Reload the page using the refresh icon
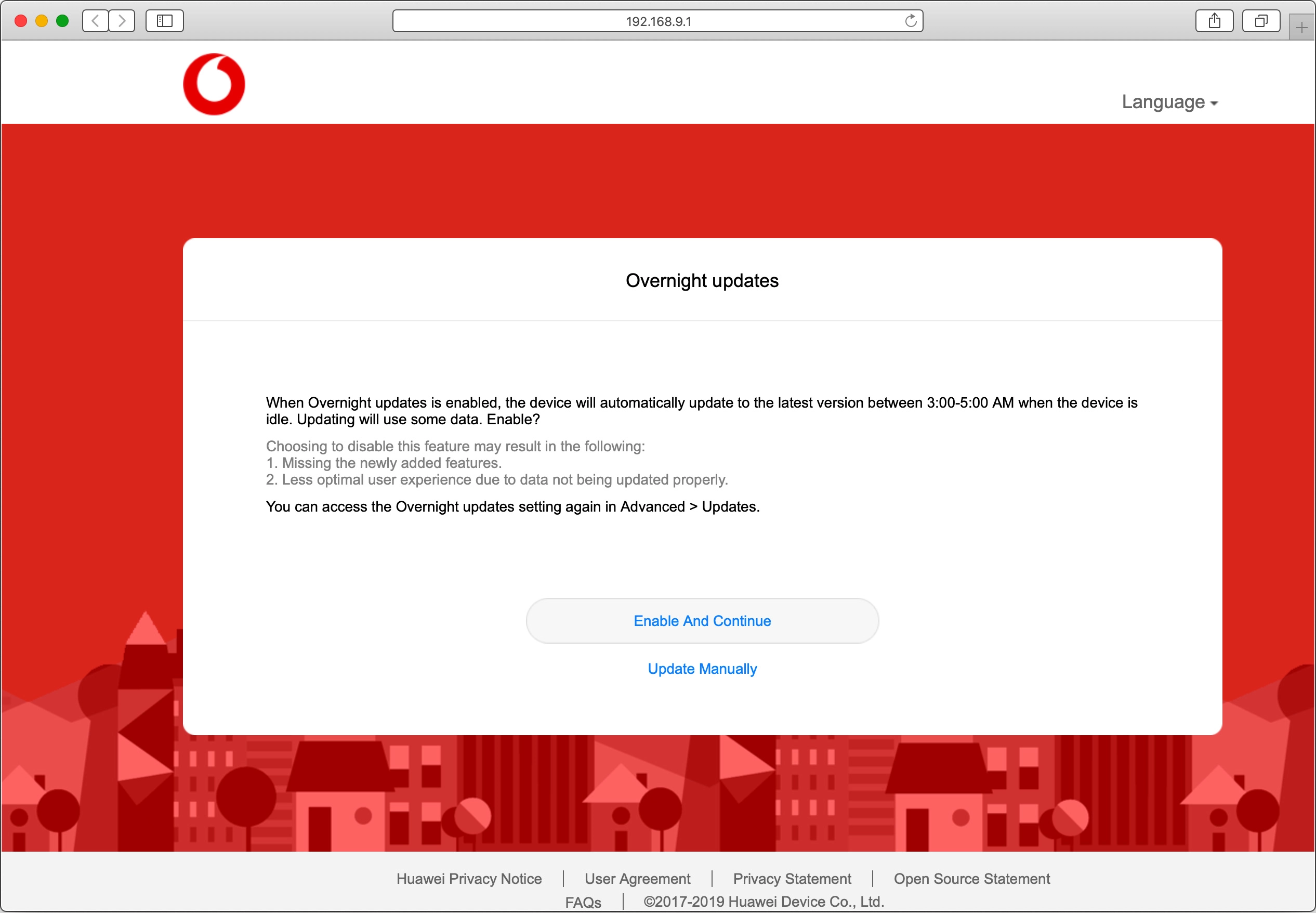The width and height of the screenshot is (1316, 913). [911, 21]
